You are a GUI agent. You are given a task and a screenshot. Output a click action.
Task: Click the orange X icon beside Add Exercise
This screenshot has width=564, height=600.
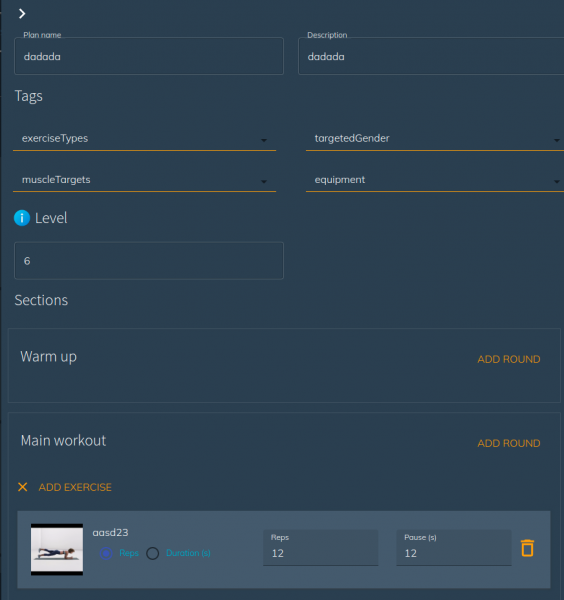(23, 487)
